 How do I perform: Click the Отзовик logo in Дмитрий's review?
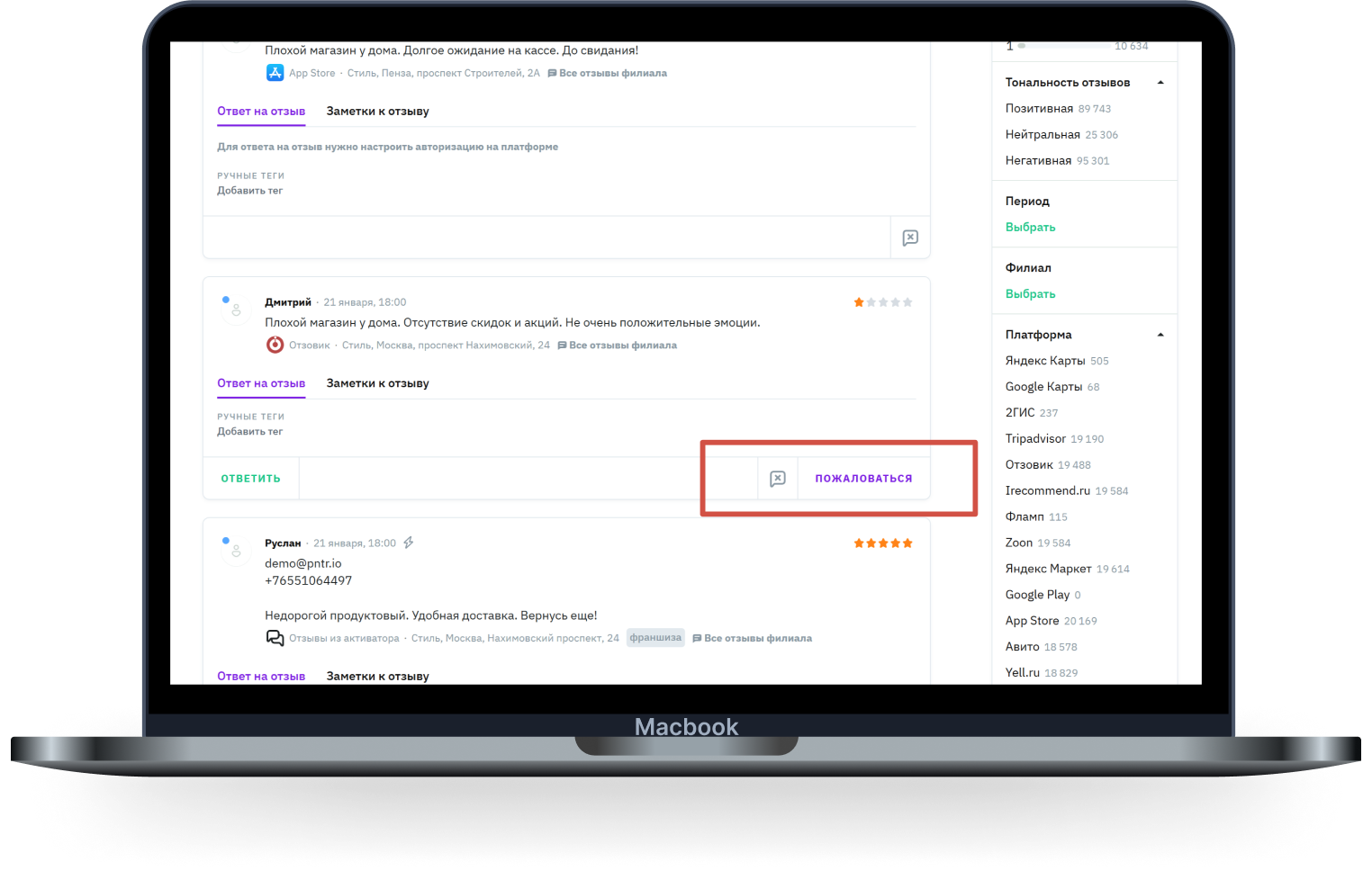[275, 345]
